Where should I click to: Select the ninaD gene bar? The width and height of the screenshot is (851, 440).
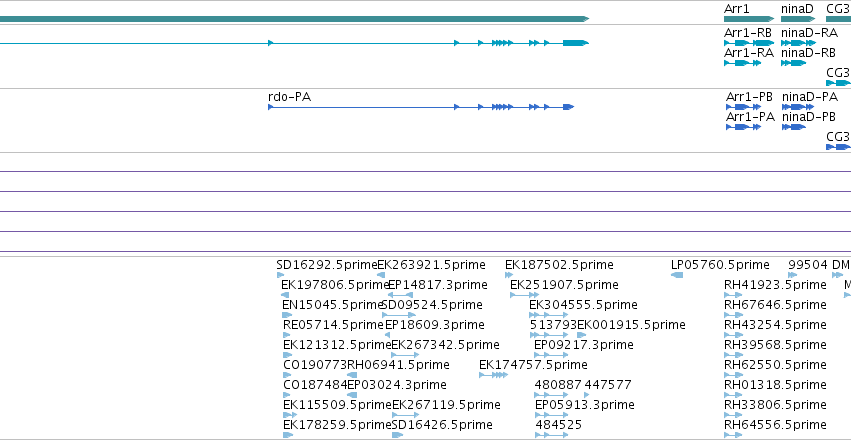coord(798,19)
